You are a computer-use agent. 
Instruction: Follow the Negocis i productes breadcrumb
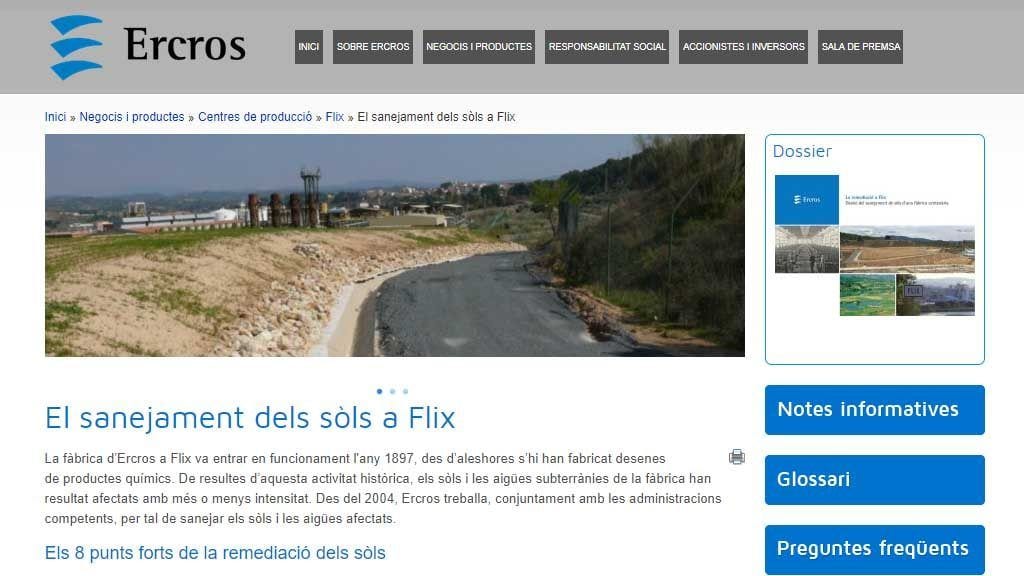[132, 117]
